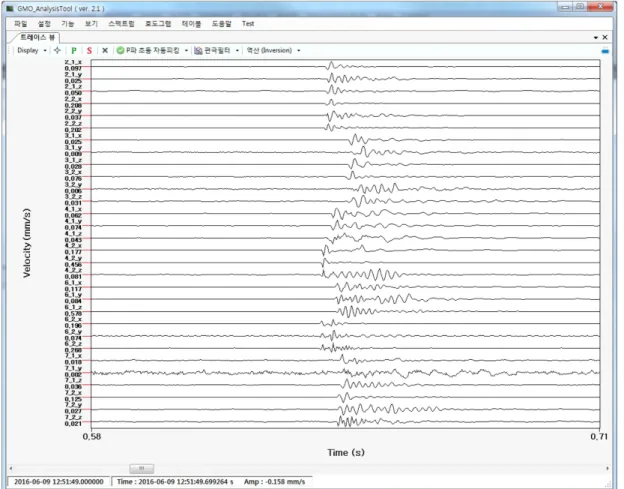Click the Display toolbar button
Viewport: 624px width, 489px height.
(x=28, y=51)
